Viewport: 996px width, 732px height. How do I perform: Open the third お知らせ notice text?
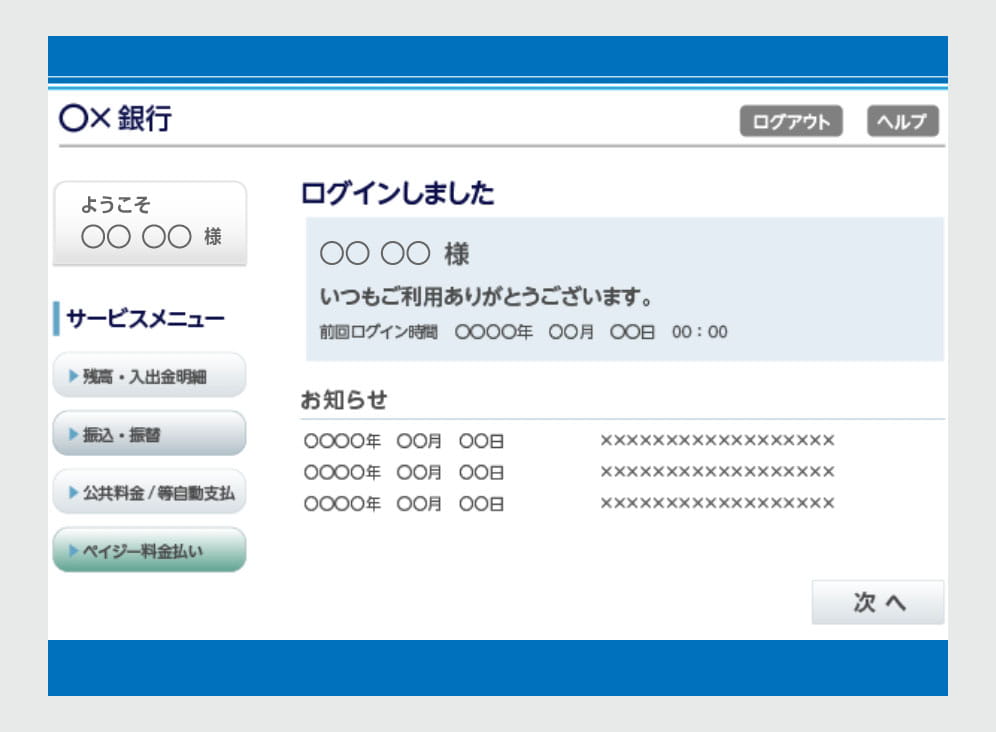tap(716, 503)
